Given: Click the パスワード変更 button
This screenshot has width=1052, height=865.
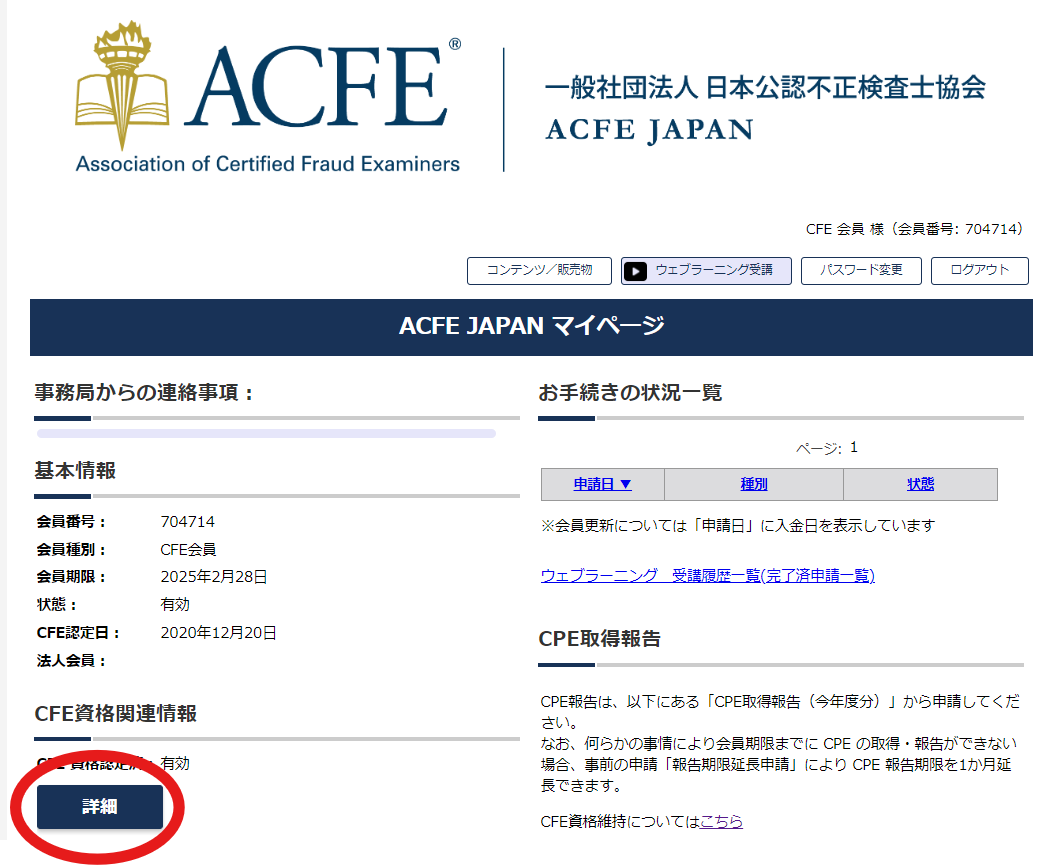Looking at the screenshot, I should (x=861, y=270).
